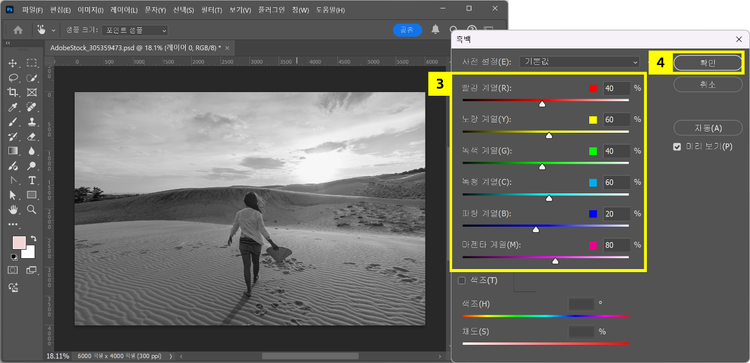Select the Gradient tool

[13, 151]
